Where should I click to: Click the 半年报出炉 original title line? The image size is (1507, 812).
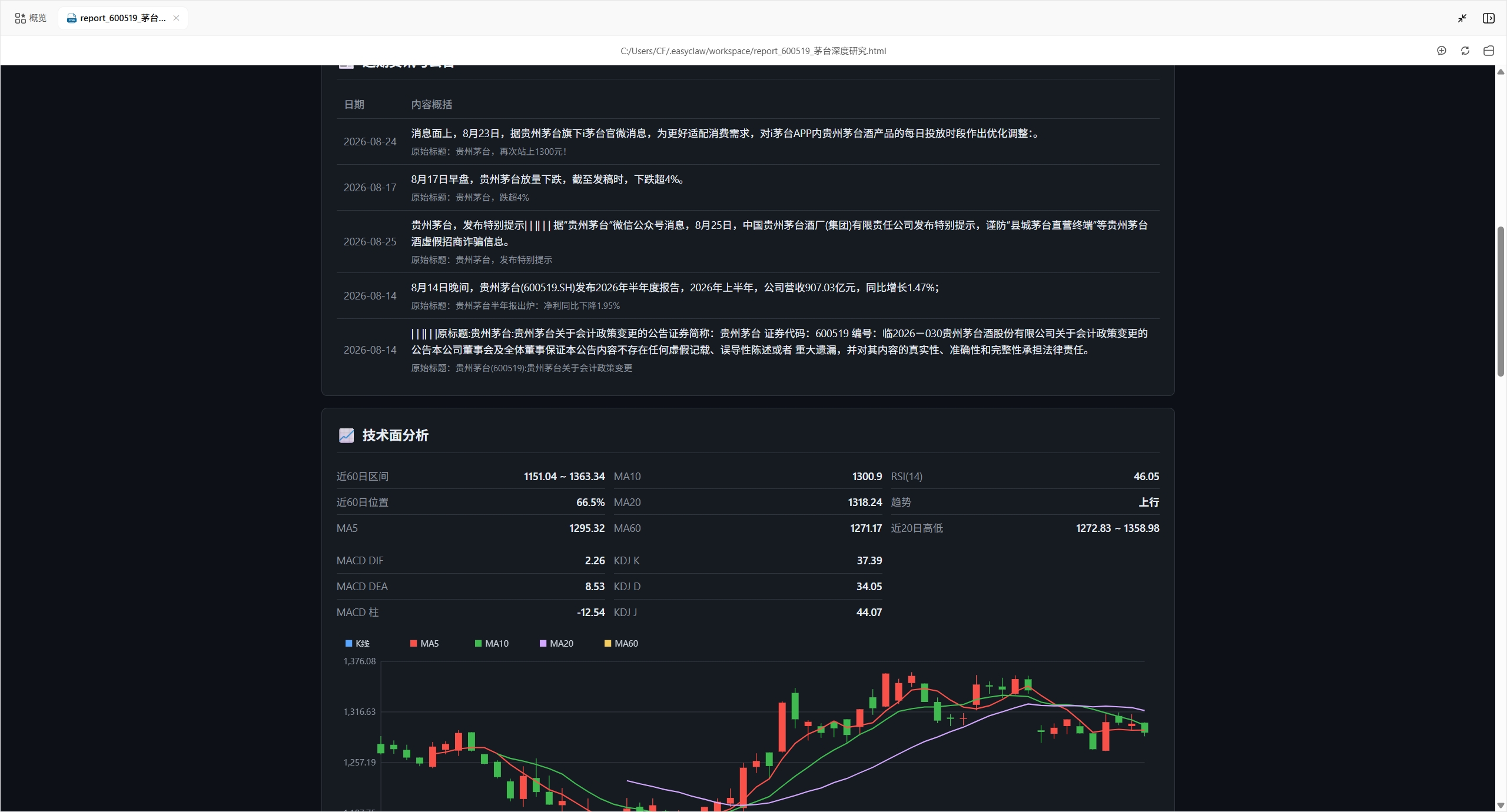515,306
